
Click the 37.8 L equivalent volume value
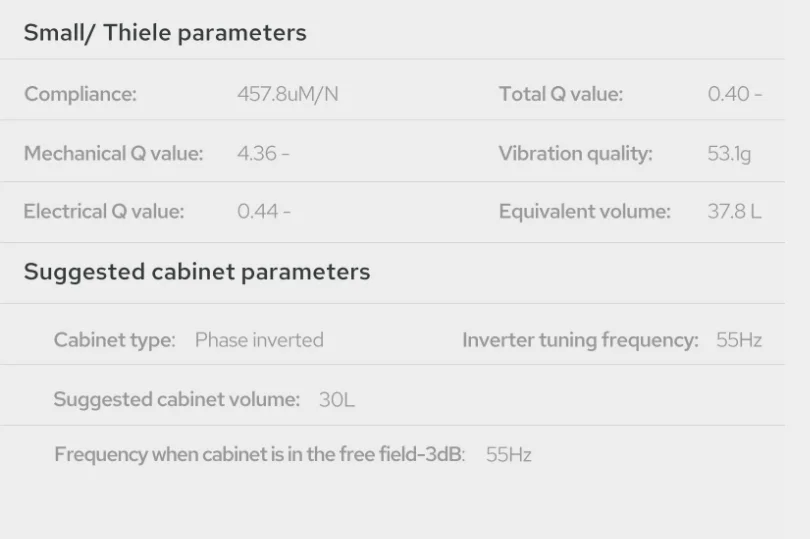click(x=734, y=211)
